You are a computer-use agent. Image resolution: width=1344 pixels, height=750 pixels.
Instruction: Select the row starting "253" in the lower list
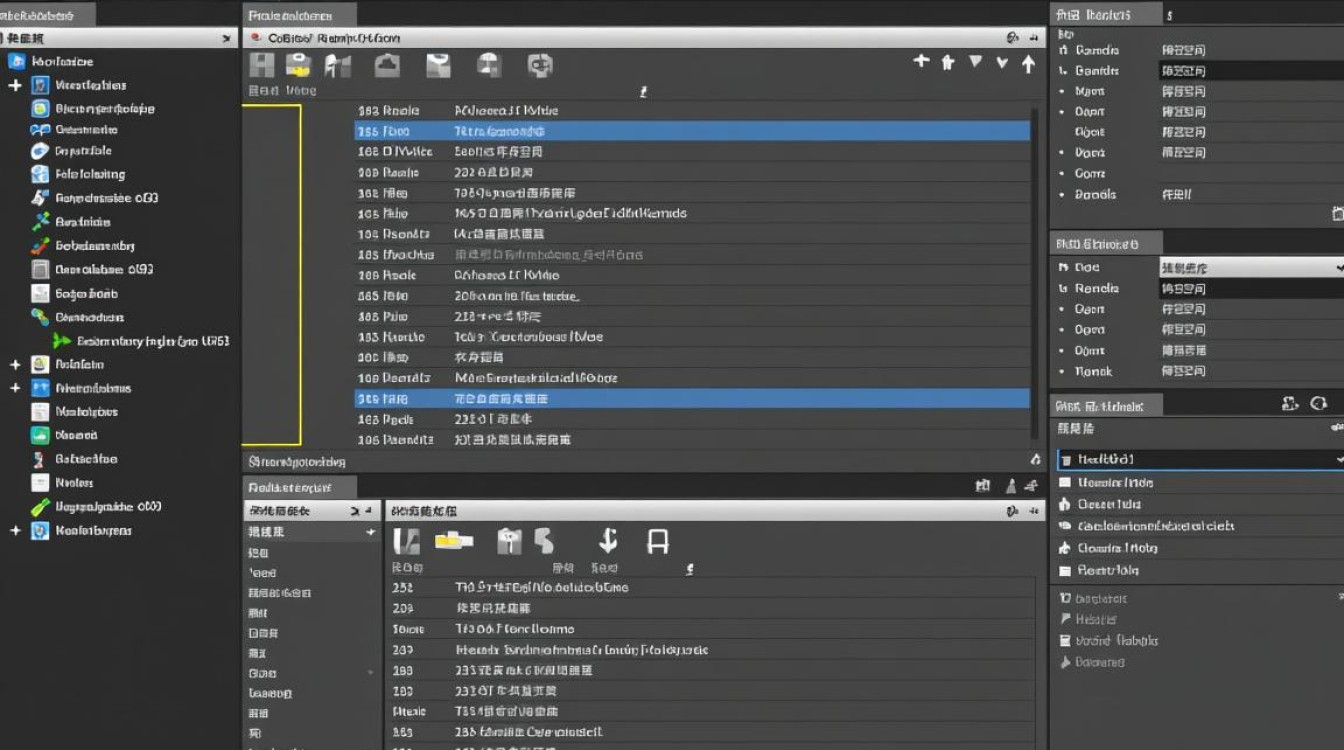(710, 588)
